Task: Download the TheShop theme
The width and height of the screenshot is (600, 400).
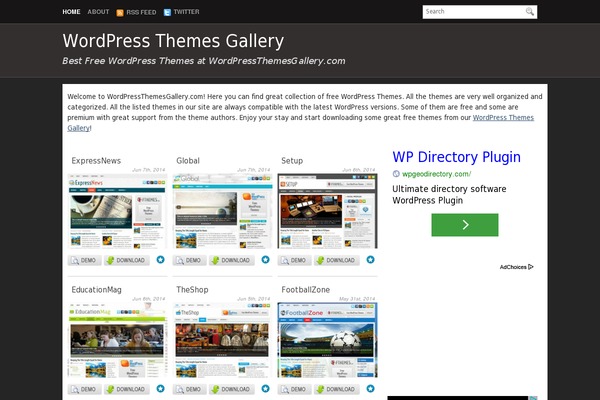Action: (x=232, y=389)
